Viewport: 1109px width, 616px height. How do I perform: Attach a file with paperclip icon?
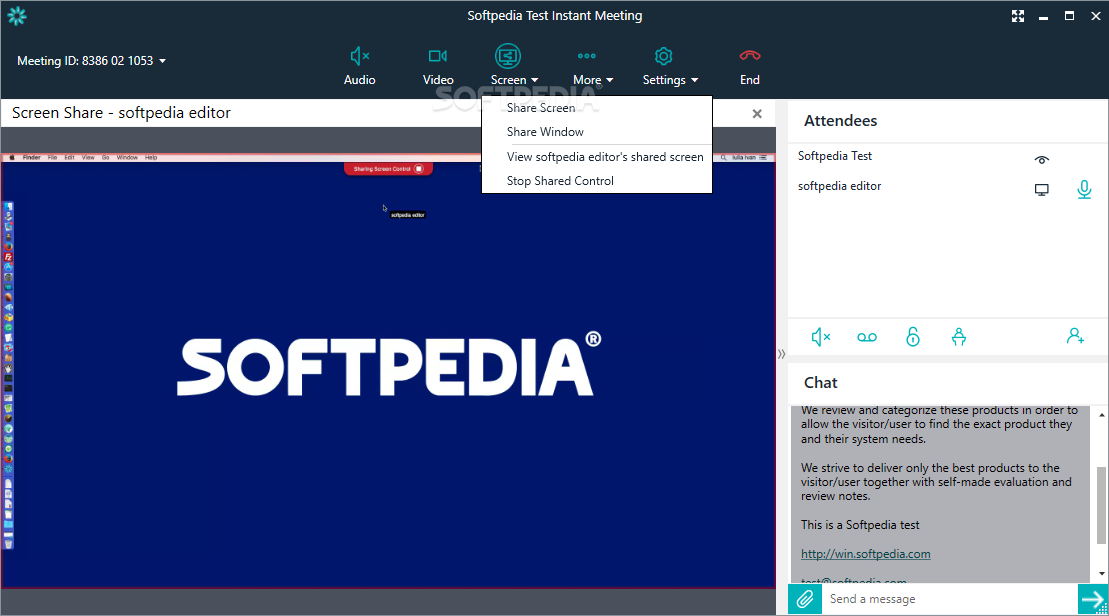805,599
